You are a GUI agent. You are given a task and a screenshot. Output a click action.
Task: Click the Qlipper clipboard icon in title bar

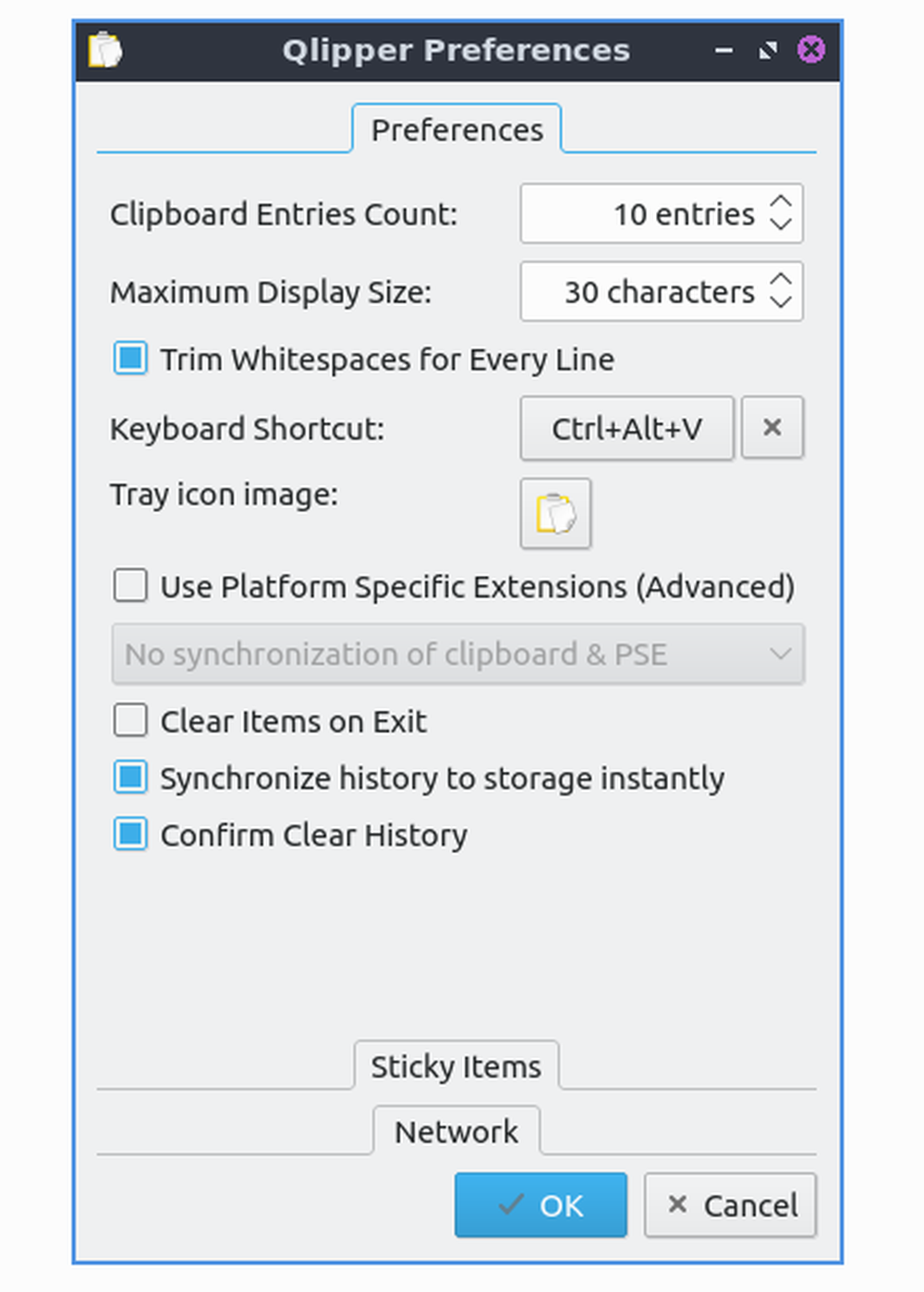pyautogui.click(x=104, y=50)
